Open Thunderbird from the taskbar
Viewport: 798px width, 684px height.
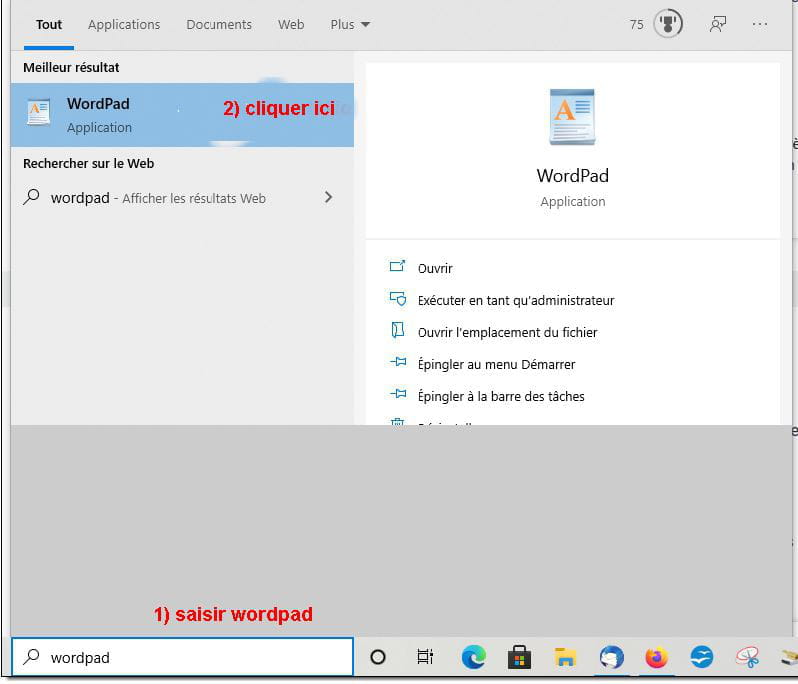pos(611,657)
